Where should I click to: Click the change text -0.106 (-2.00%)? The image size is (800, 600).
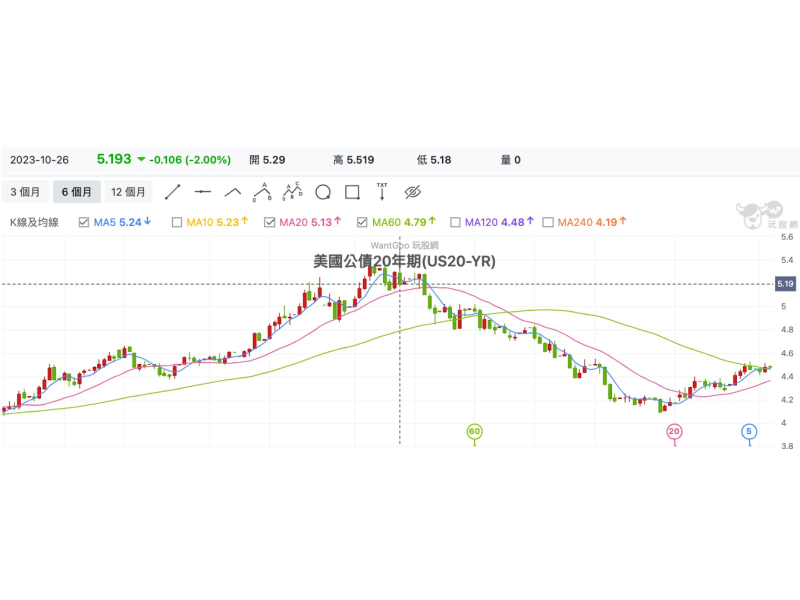(x=190, y=160)
